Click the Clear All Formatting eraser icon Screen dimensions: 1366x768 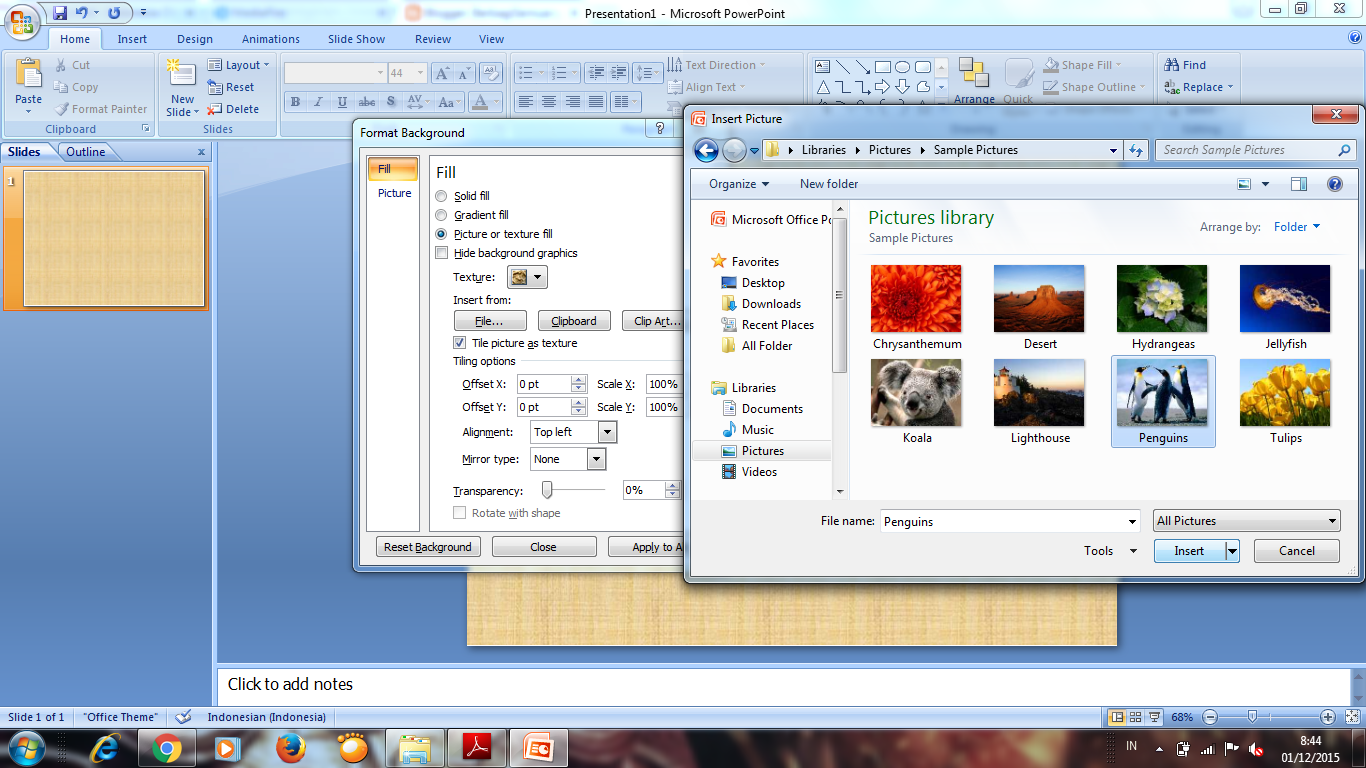tap(490, 73)
